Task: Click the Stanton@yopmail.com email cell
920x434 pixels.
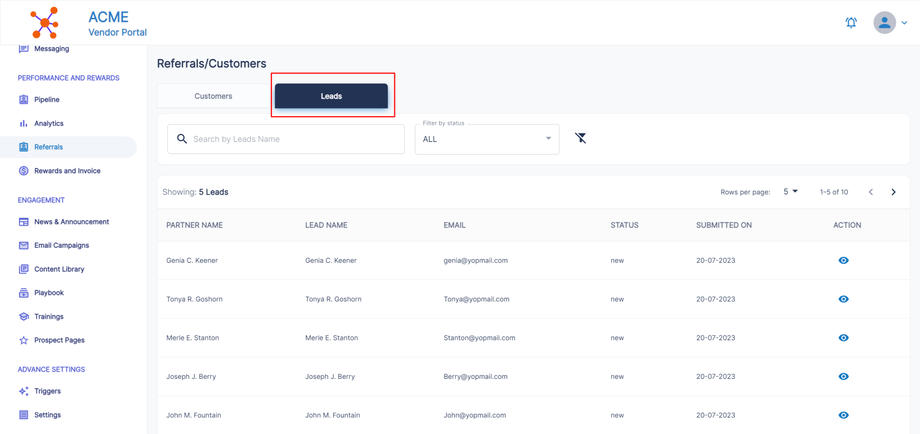Action: coord(479,338)
